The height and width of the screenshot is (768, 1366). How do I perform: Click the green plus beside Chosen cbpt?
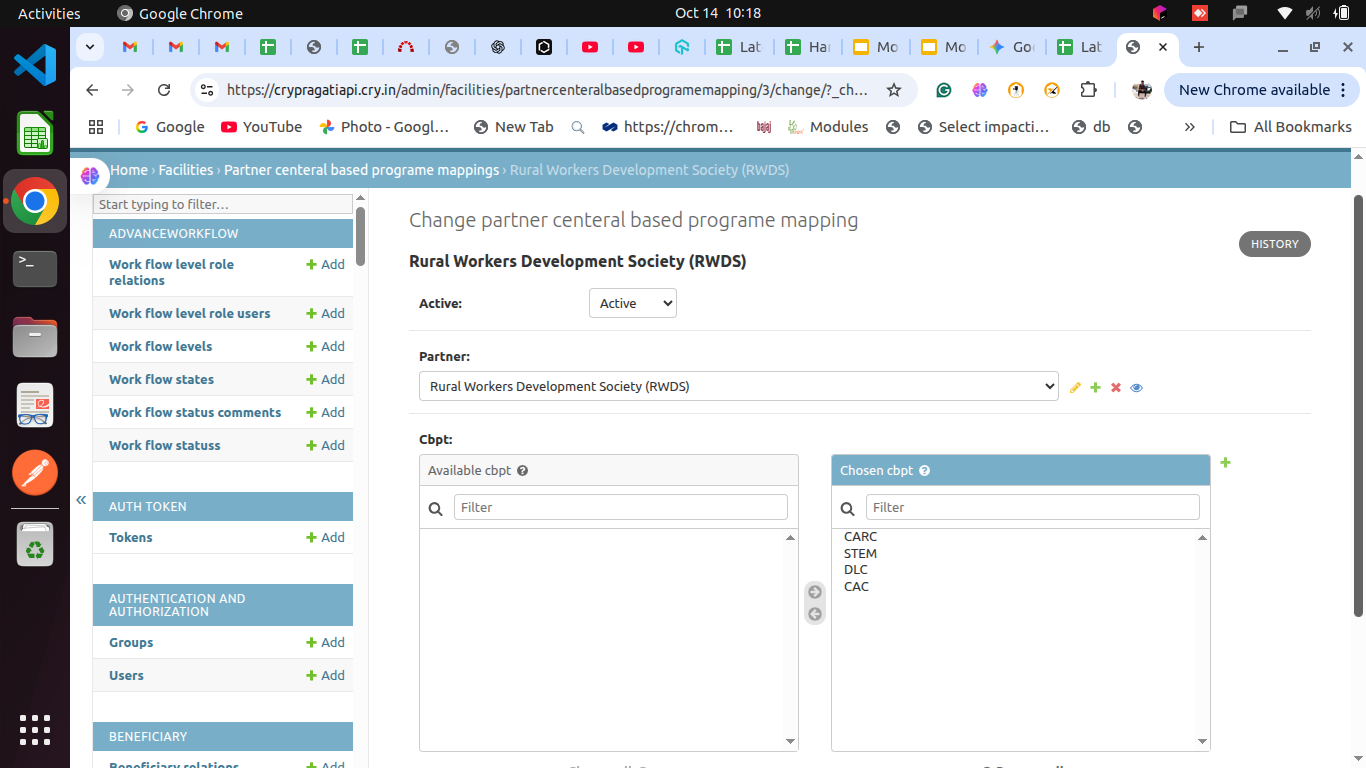1226,463
